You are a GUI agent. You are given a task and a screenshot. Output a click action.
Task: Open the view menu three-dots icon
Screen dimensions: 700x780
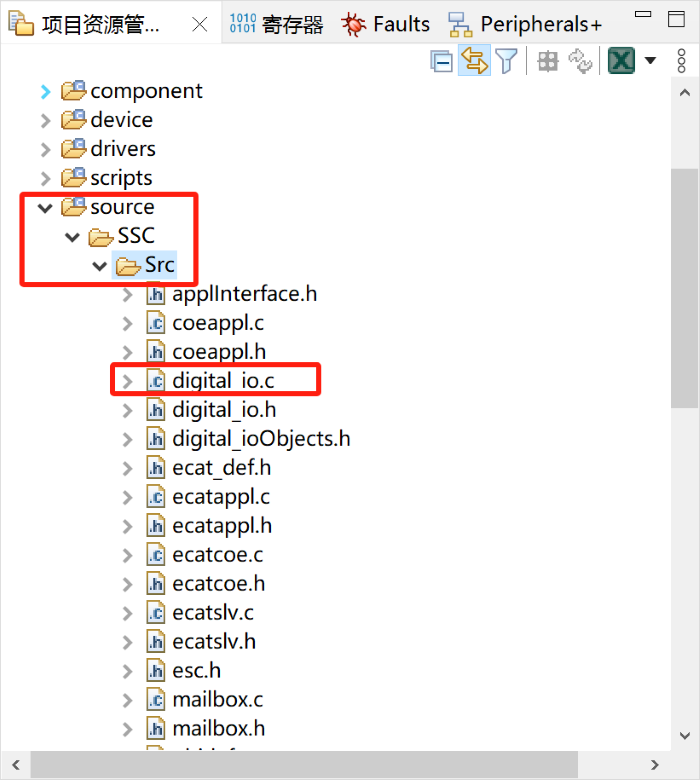[x=683, y=61]
